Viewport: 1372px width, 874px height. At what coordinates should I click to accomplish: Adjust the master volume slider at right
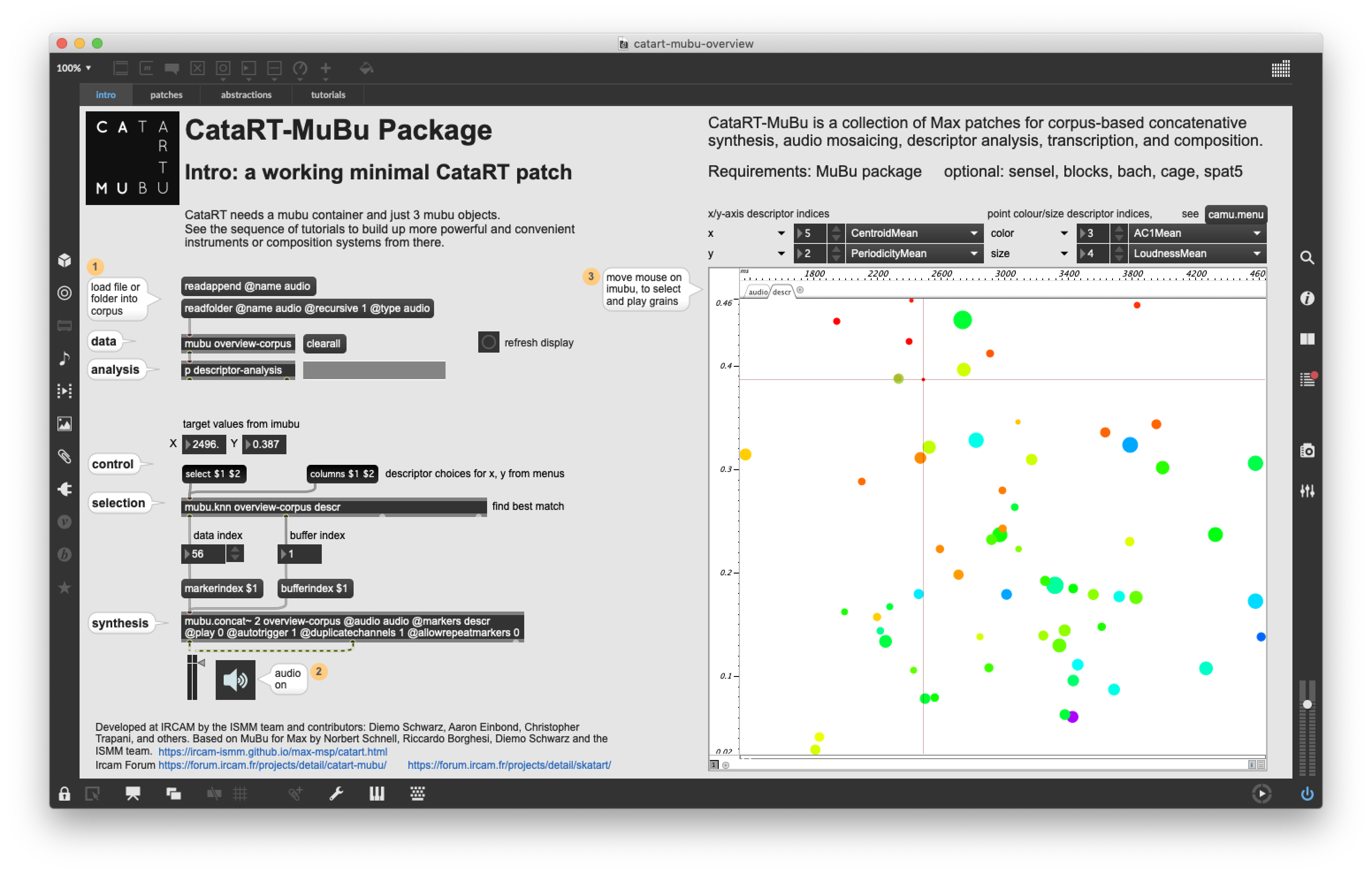1307,728
